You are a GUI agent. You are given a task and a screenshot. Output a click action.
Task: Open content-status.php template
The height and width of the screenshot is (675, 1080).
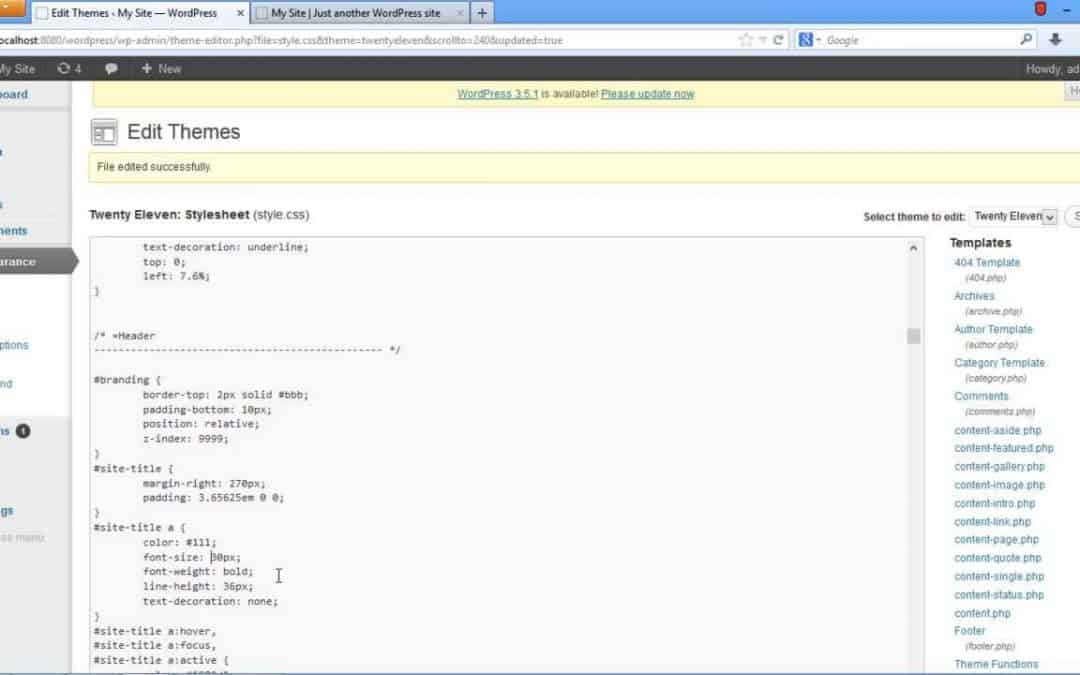999,594
